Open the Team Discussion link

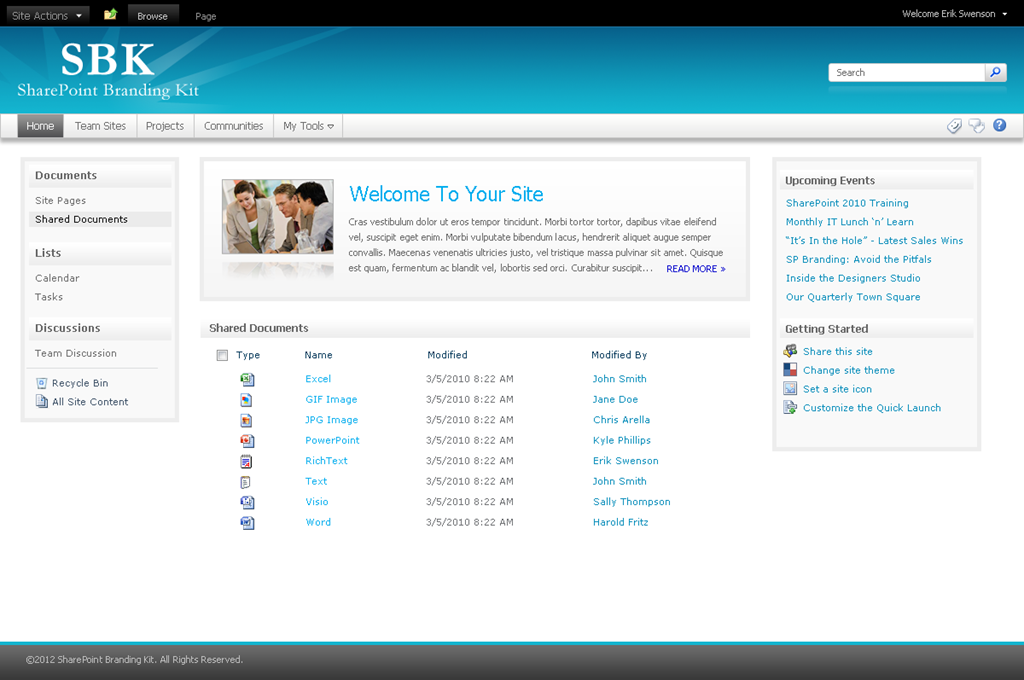tap(75, 353)
